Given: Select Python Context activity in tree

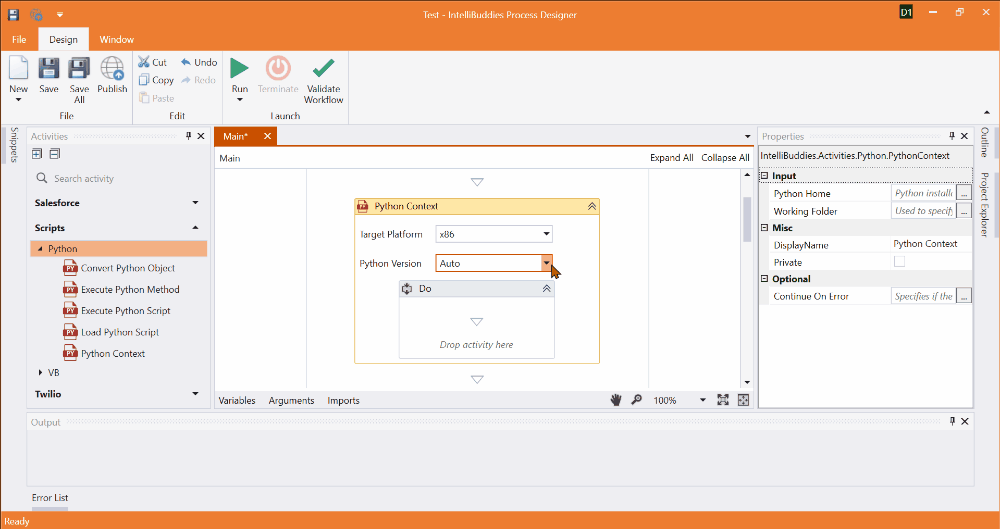Looking at the screenshot, I should click(x=104, y=354).
